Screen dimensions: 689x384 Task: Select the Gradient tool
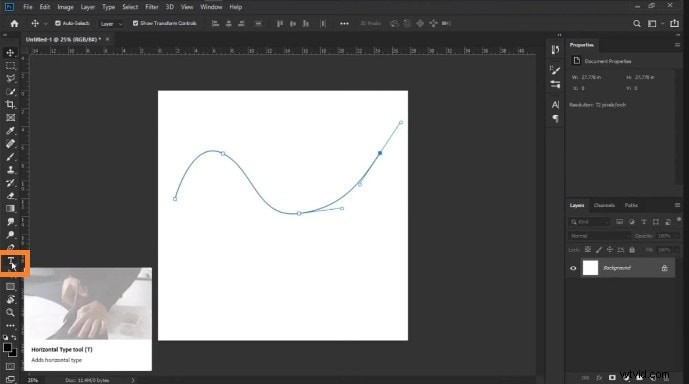10,209
